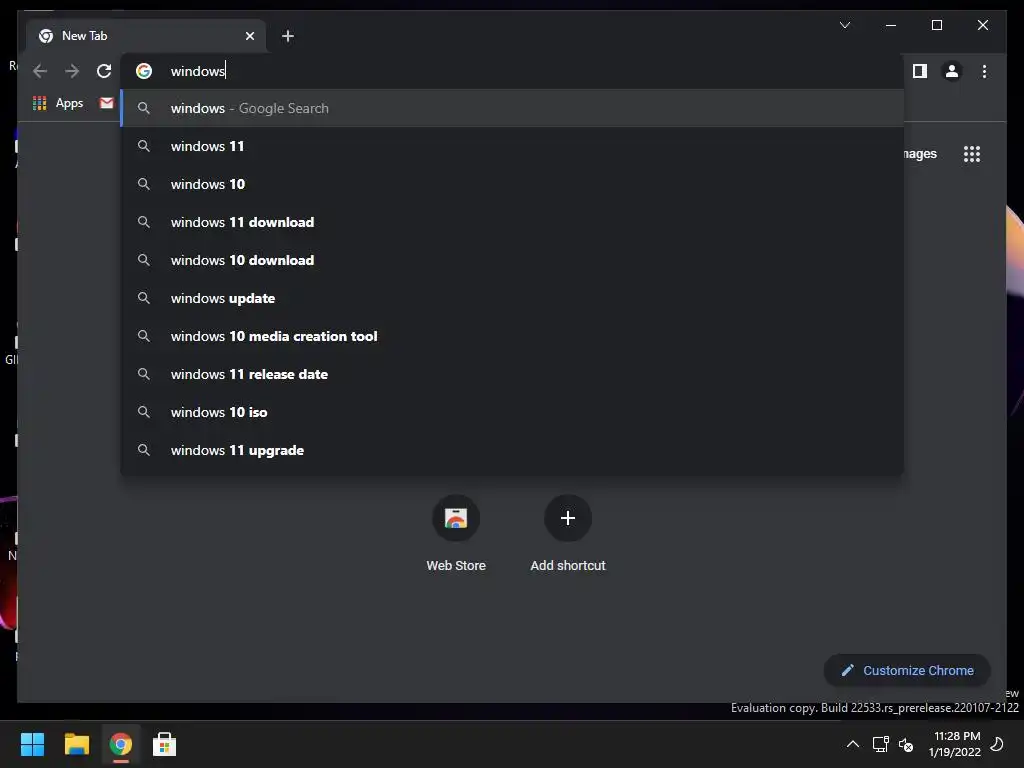The image size is (1024, 768).
Task: Pick the exact 'windows 11' suggestion
Action: (512, 146)
